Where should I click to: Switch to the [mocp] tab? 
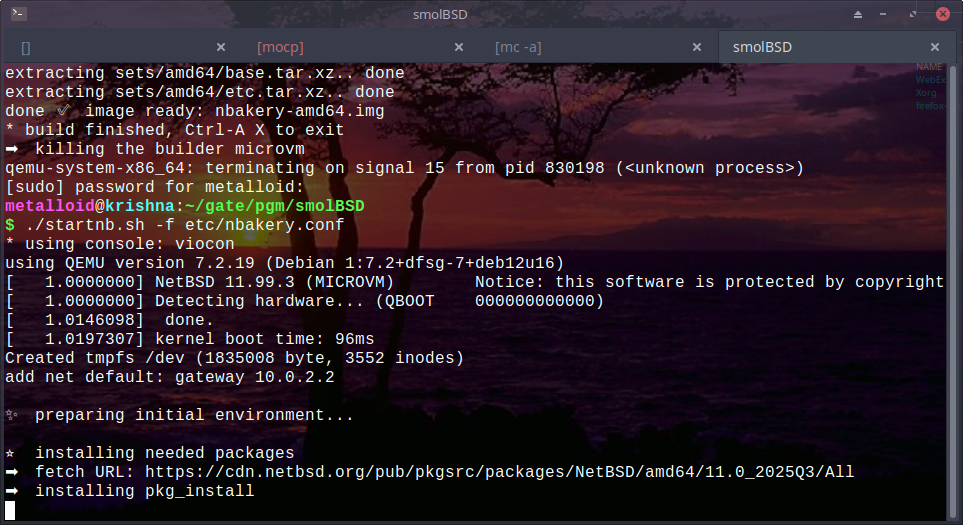(280, 47)
